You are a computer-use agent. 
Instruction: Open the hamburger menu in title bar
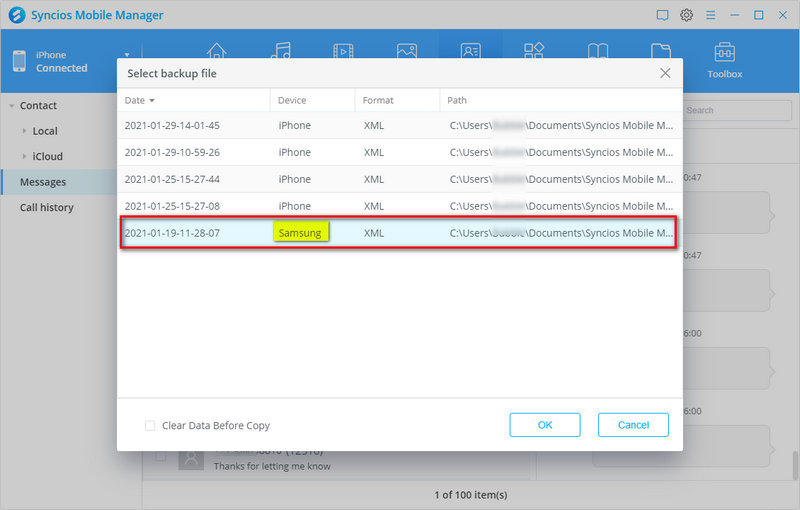pos(710,15)
